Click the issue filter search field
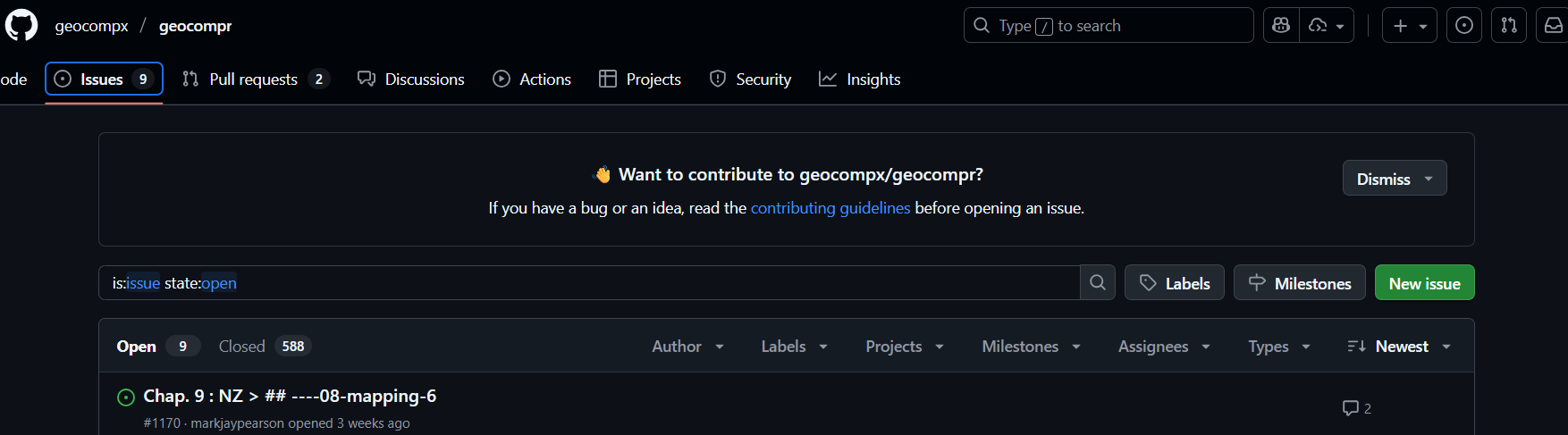Screen dimensions: 1568x435 tap(590, 283)
